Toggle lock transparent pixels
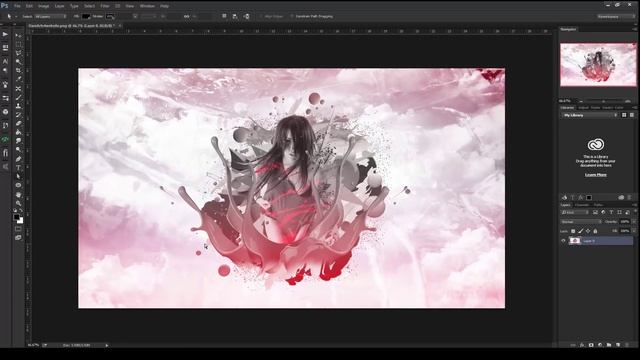The image size is (640, 360). (573, 231)
